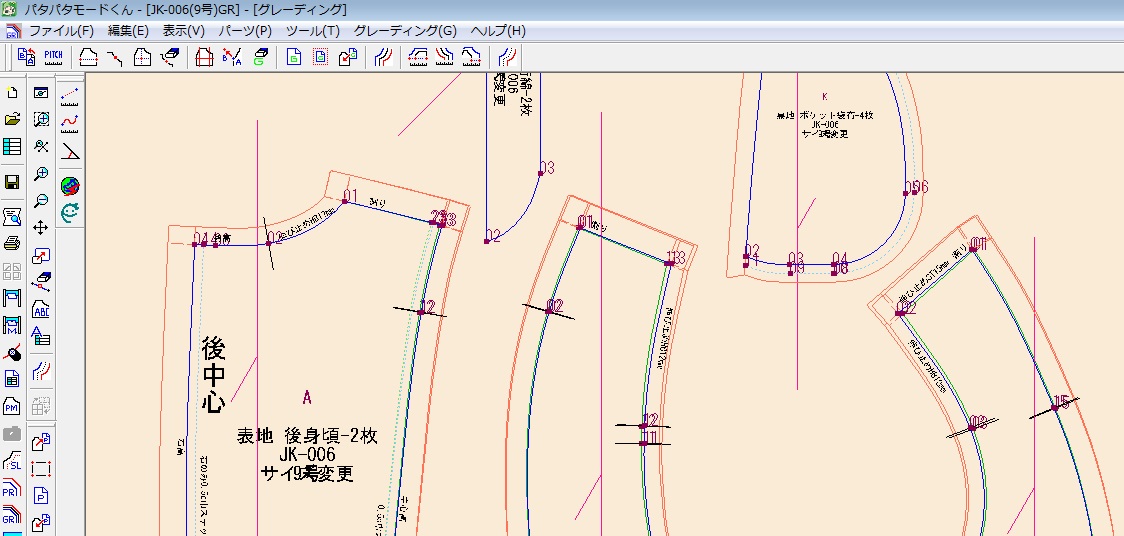This screenshot has height=536, width=1124.
Task: Click the PM mode icon
Action: 13,406
